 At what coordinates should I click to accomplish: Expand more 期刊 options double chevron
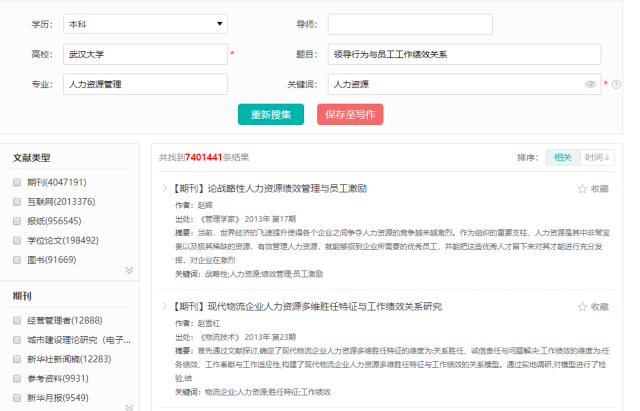click(129, 407)
